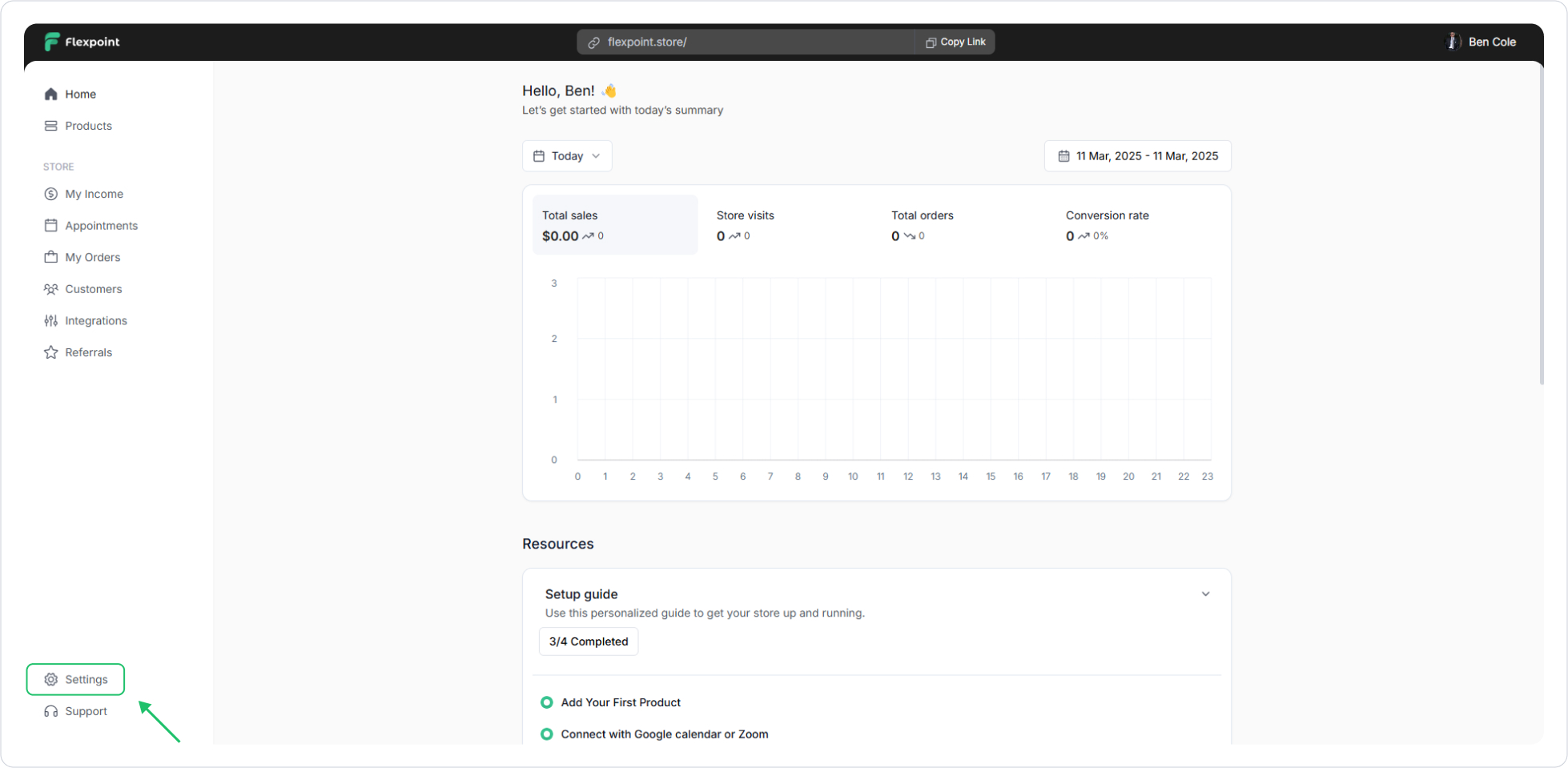Click the My Orders bag icon
Image resolution: width=1568 pixels, height=768 pixels.
(51, 257)
